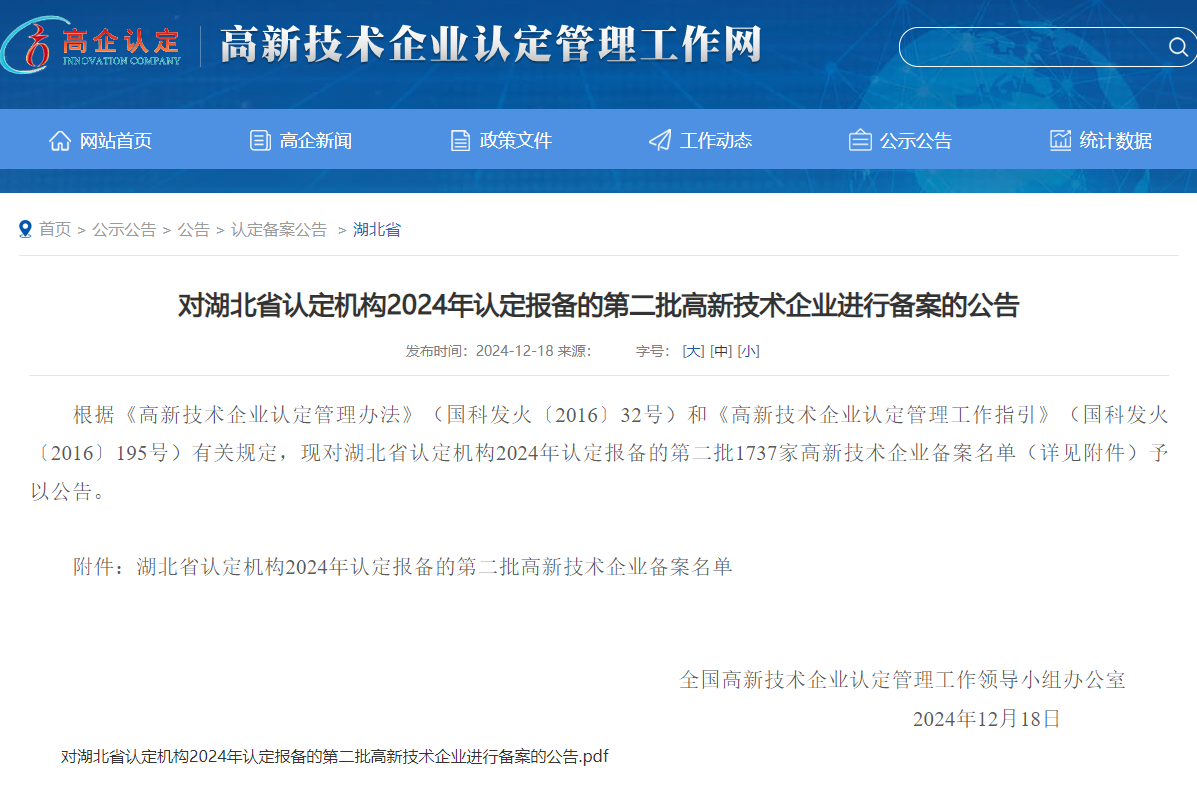Click the chart icon beside 统计数据
The image size is (1197, 804).
tap(1060, 140)
